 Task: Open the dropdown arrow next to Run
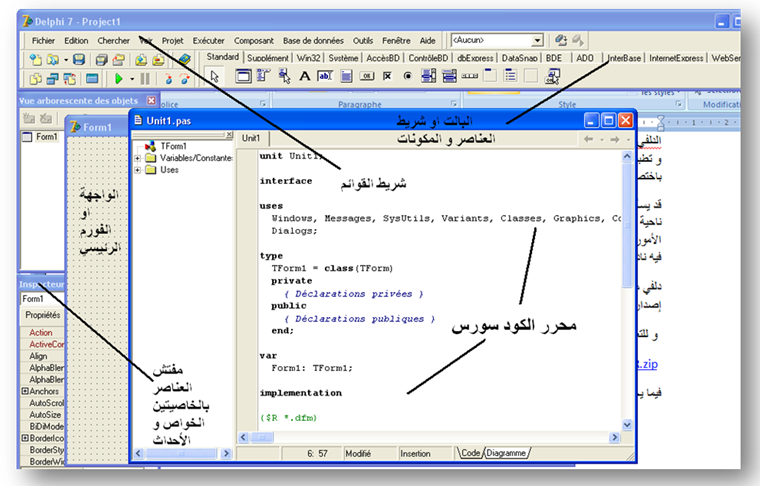point(131,78)
